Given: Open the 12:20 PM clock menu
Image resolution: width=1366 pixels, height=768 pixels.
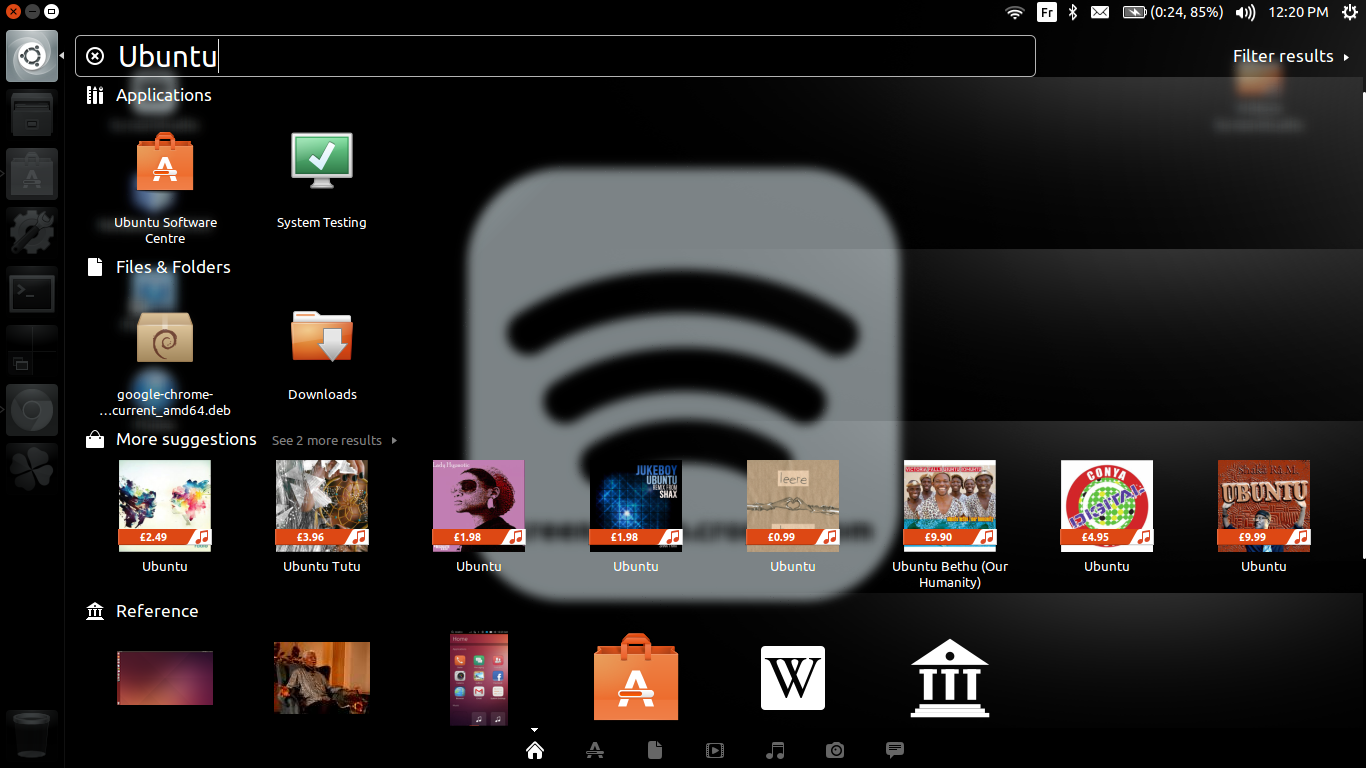Looking at the screenshot, I should (1298, 12).
